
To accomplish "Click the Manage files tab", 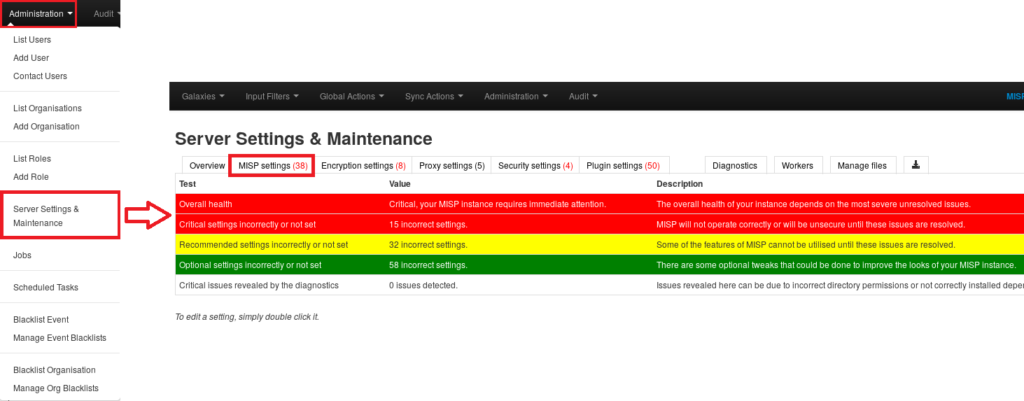I will coord(861,165).
